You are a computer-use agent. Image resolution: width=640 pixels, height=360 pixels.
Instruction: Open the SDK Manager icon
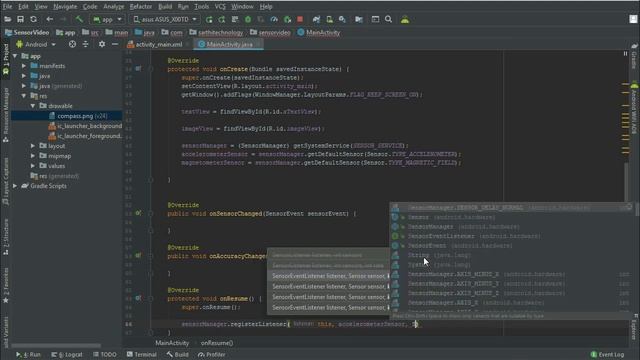[x=342, y=19]
